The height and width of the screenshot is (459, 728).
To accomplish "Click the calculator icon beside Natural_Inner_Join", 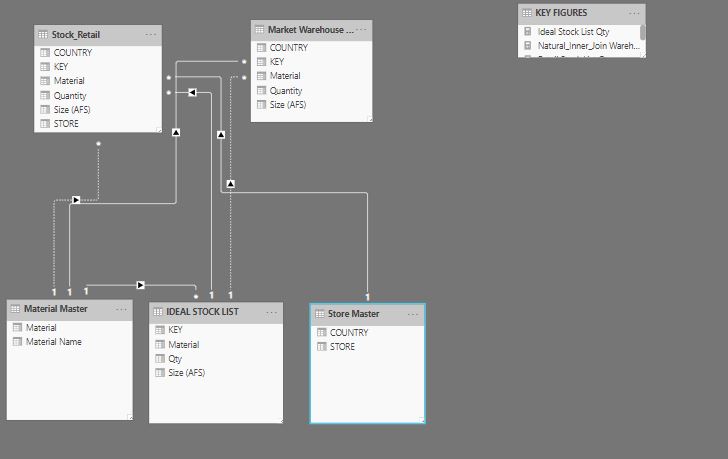I will (527, 45).
